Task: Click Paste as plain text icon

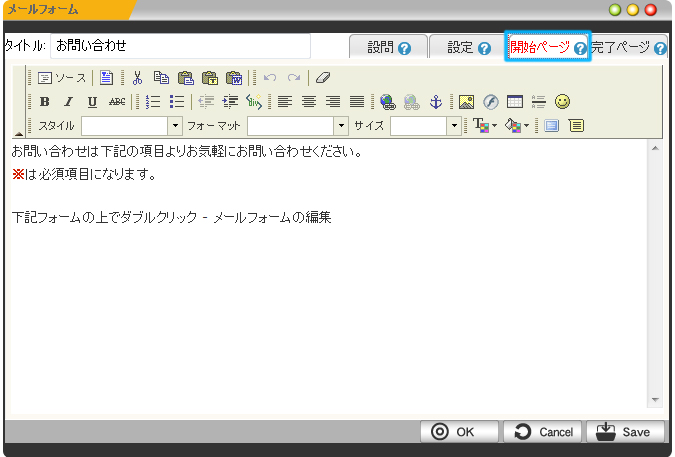Action: coord(210,78)
